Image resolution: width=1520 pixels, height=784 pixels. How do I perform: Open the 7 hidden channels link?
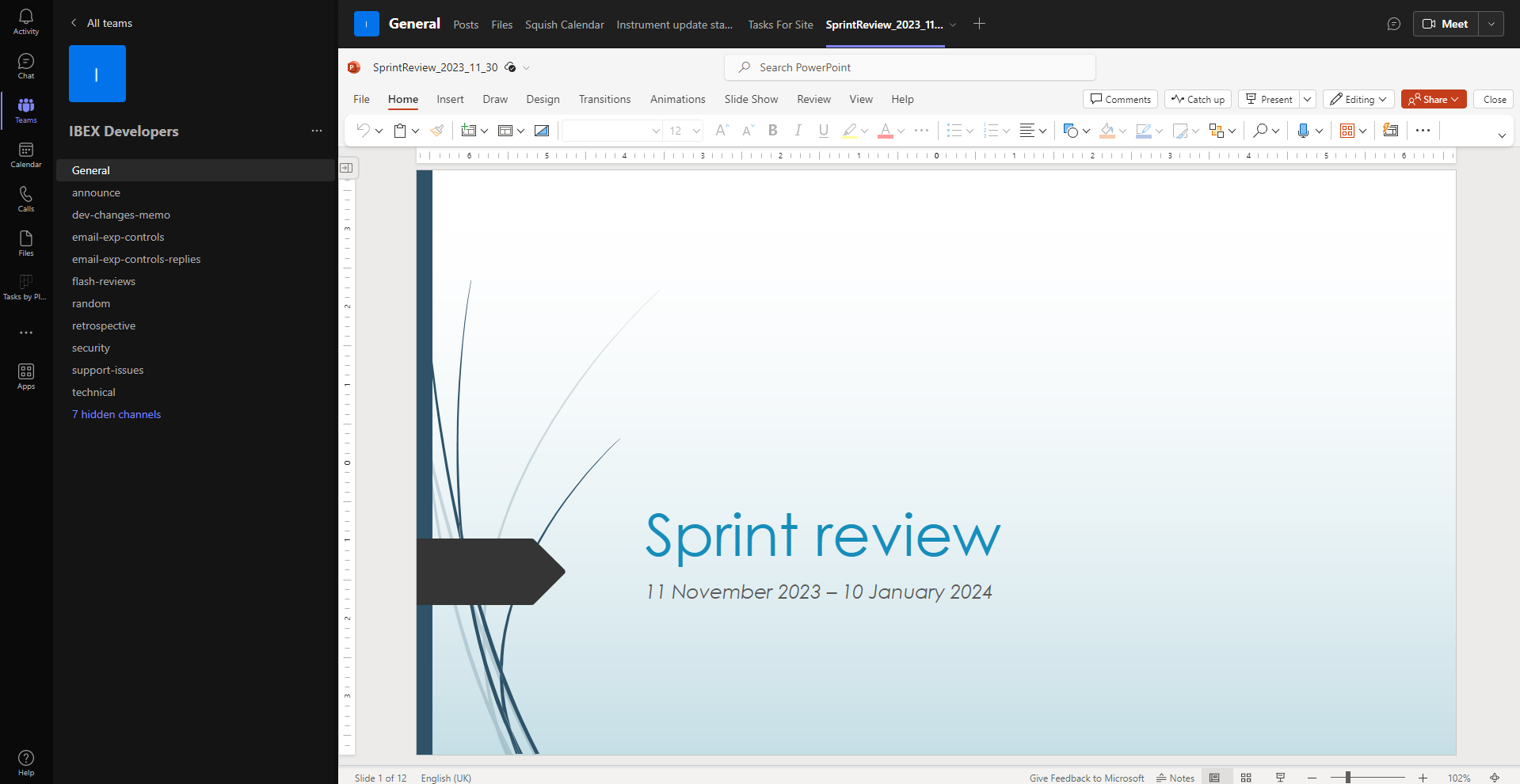(116, 414)
